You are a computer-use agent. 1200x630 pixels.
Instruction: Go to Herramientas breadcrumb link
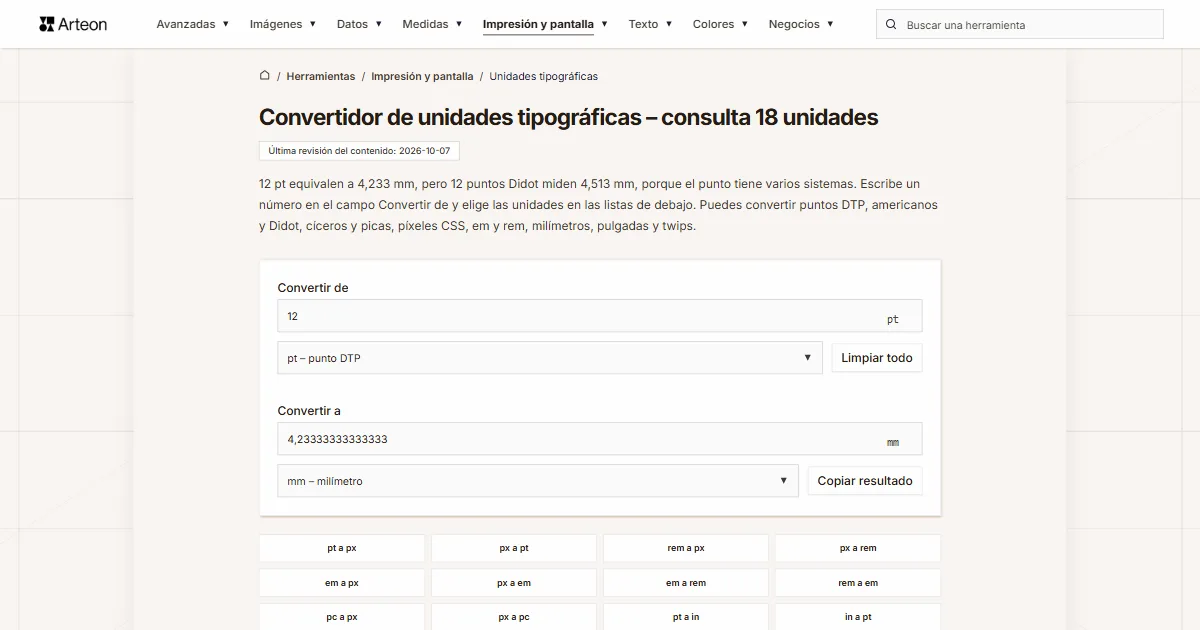321,76
